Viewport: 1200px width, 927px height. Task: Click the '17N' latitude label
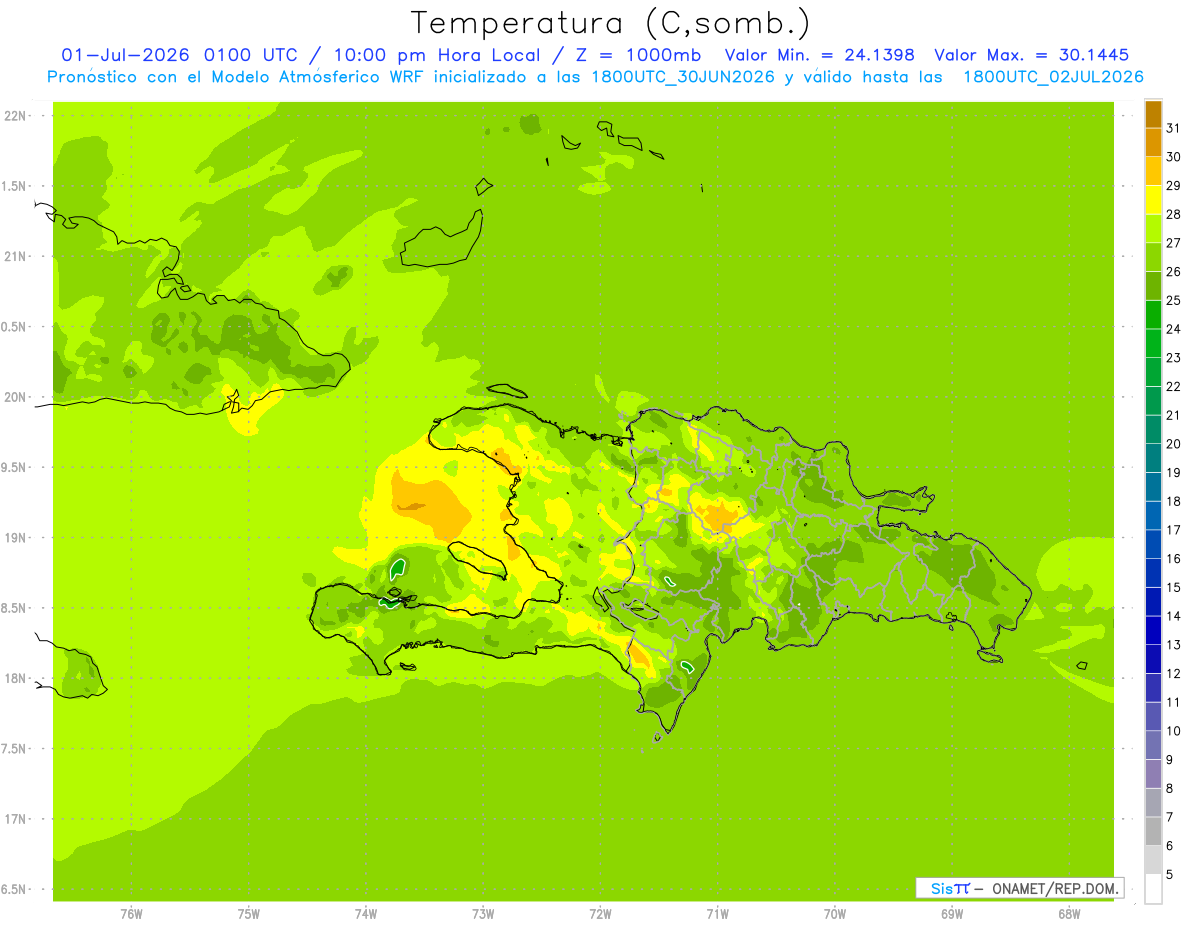pyautogui.click(x=15, y=819)
